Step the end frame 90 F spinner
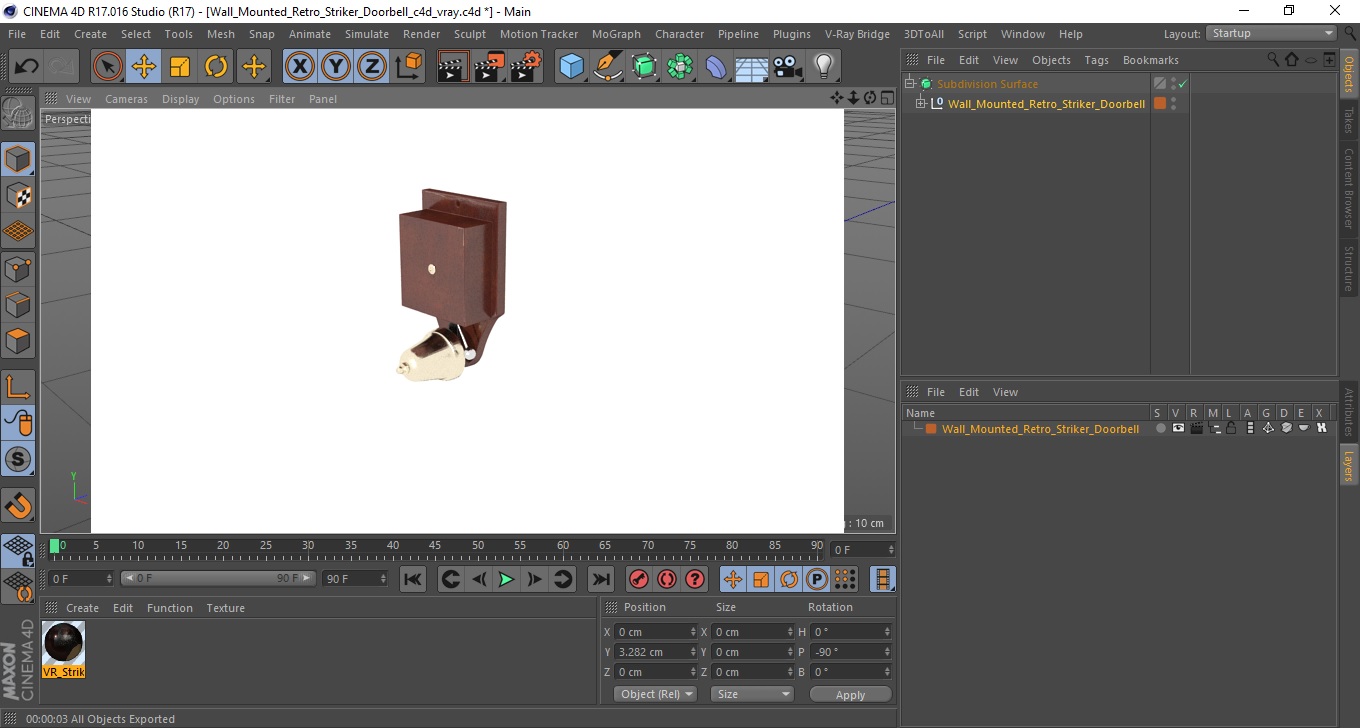The image size is (1360, 728). pos(383,579)
